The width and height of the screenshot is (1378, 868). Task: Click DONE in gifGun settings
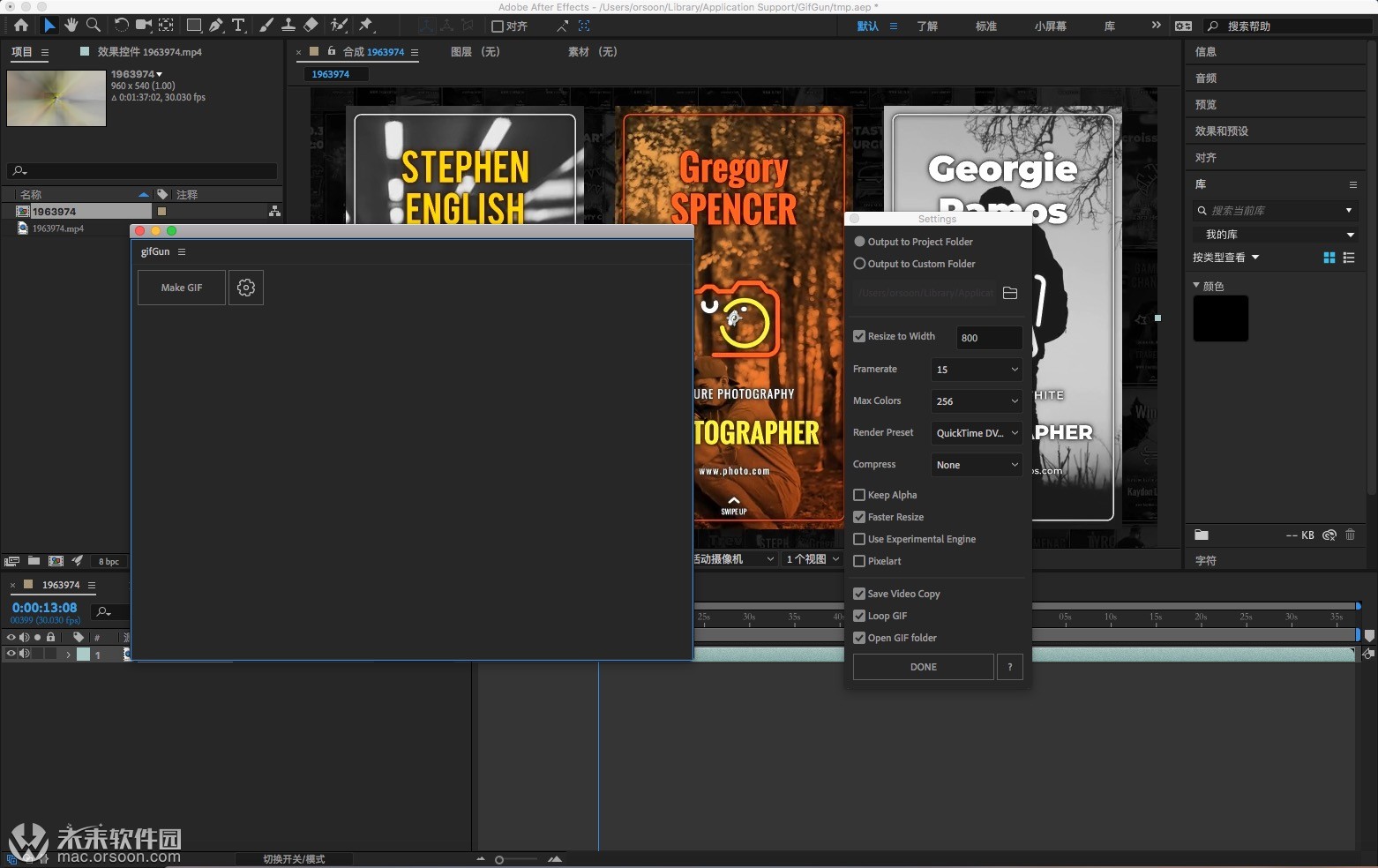click(923, 667)
